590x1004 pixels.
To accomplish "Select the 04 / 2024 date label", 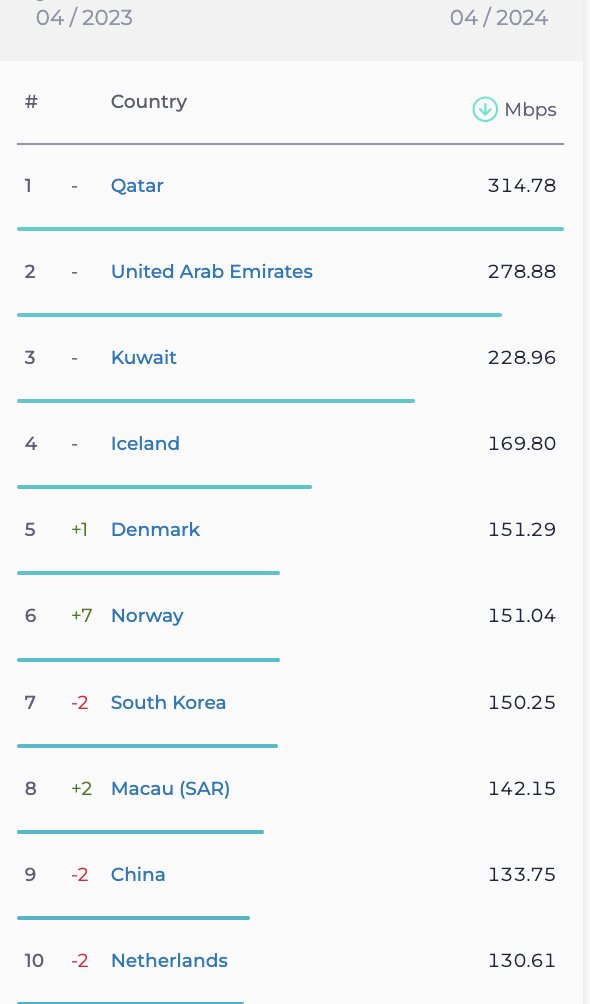I will [498, 17].
